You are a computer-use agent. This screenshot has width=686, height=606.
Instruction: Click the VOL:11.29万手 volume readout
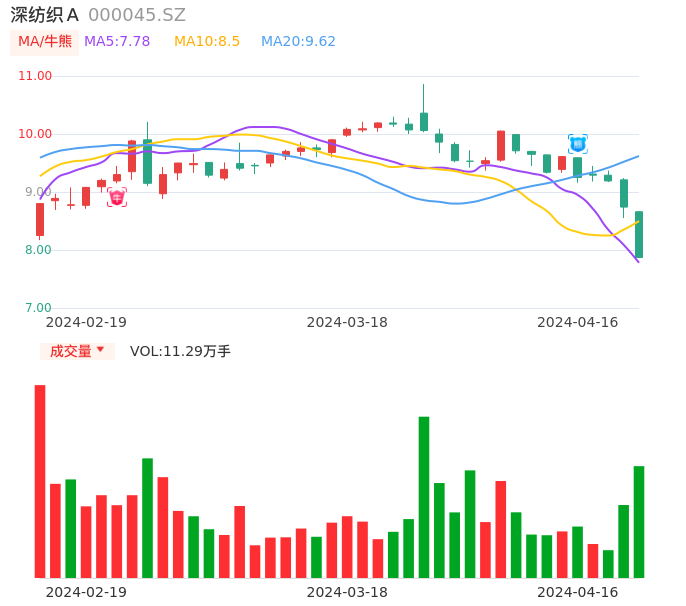click(180, 351)
